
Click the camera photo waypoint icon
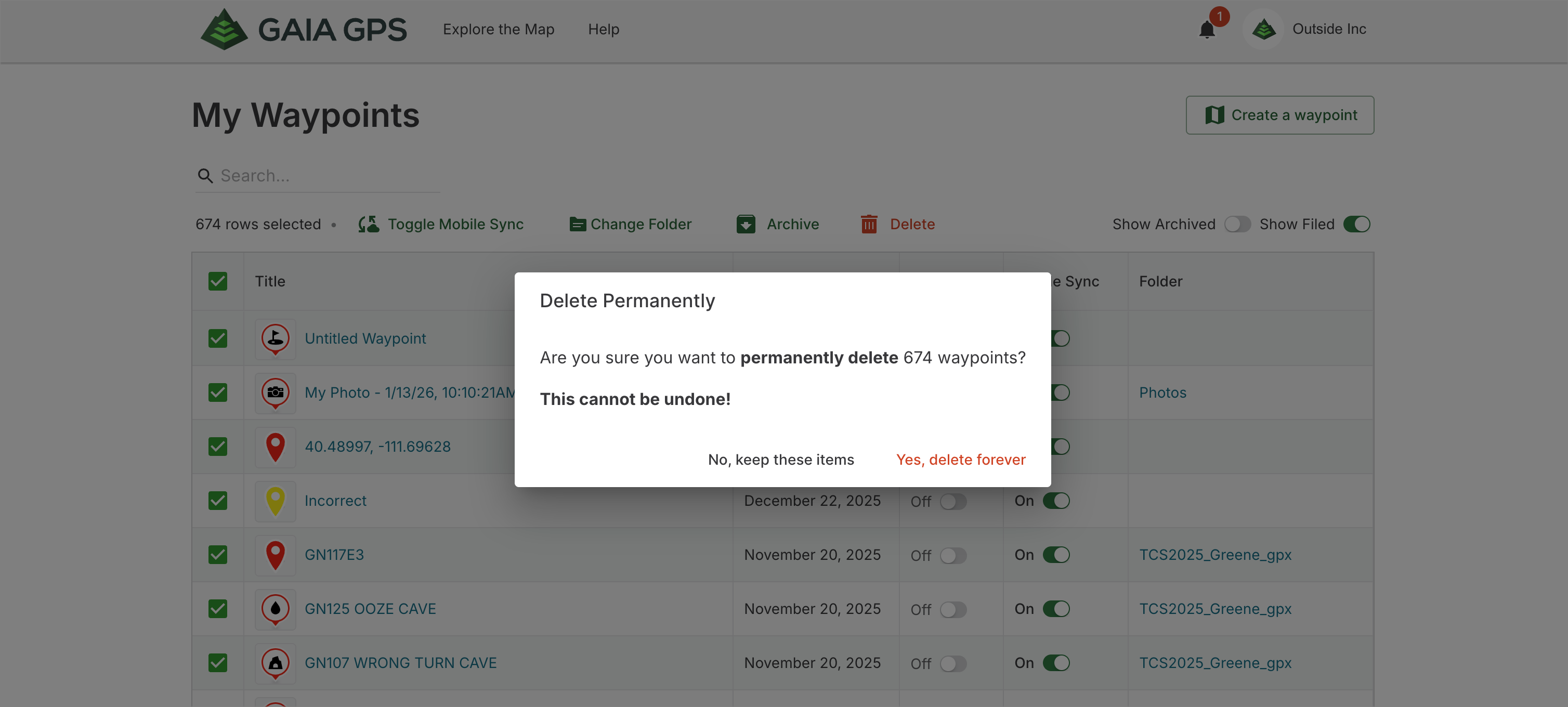pyautogui.click(x=275, y=392)
